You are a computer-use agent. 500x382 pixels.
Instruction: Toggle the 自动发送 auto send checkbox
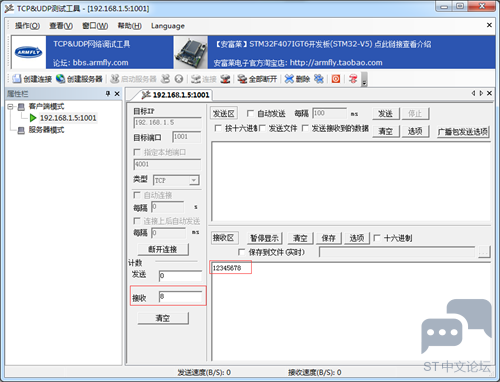click(250, 114)
